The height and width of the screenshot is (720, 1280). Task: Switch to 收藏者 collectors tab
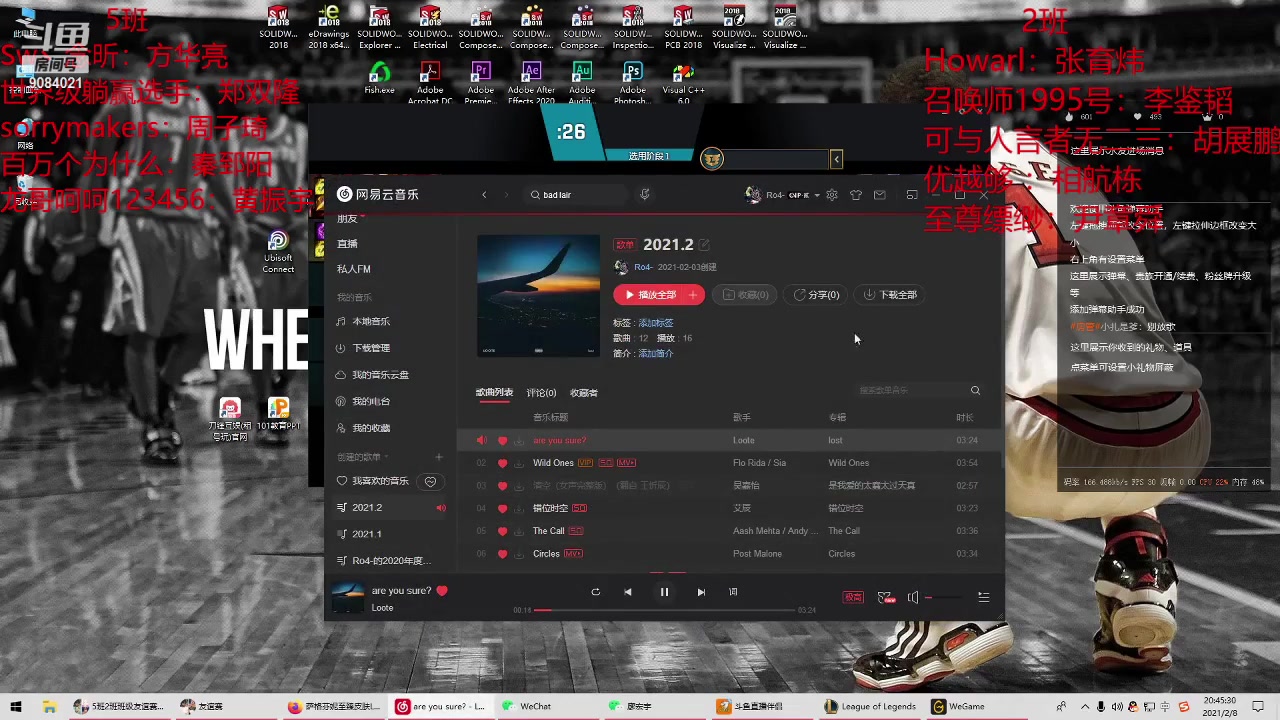pos(584,393)
